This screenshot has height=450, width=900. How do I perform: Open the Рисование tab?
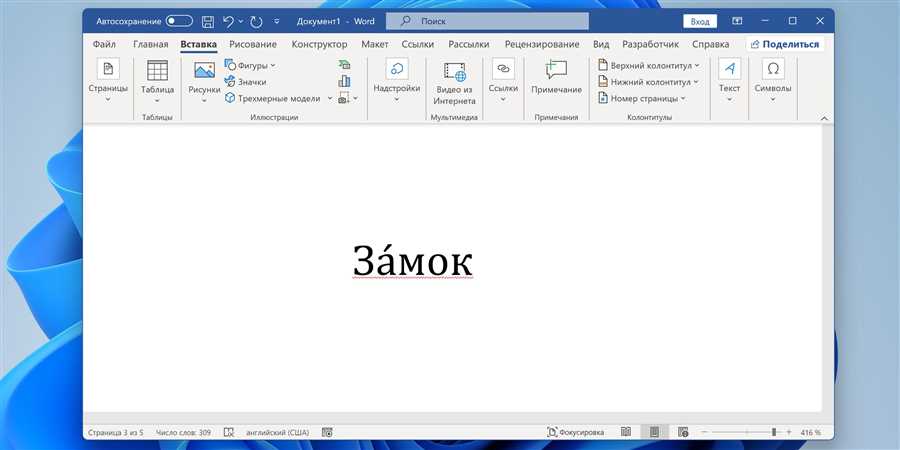(x=253, y=44)
